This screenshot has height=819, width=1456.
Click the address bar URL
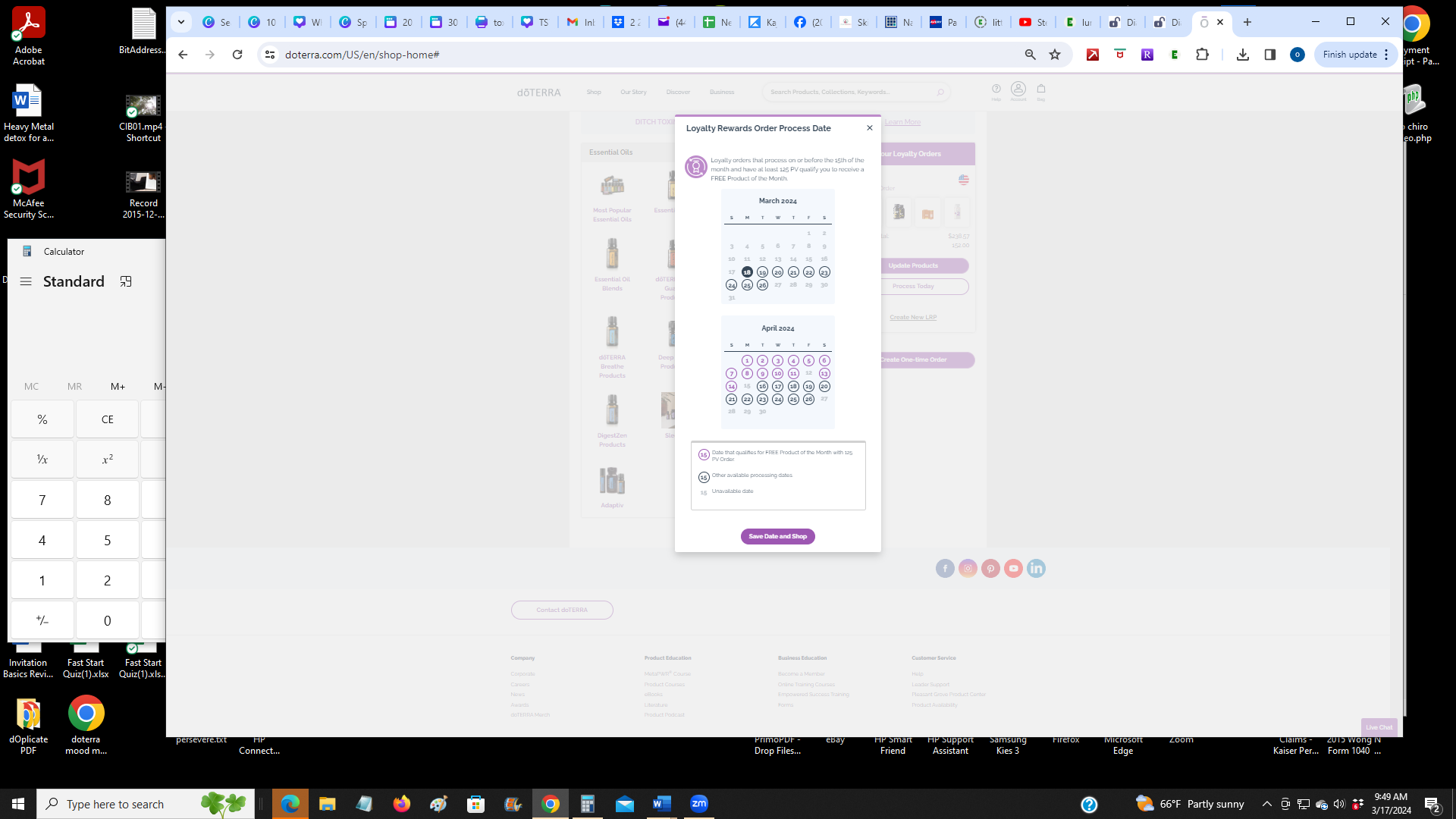tap(362, 55)
